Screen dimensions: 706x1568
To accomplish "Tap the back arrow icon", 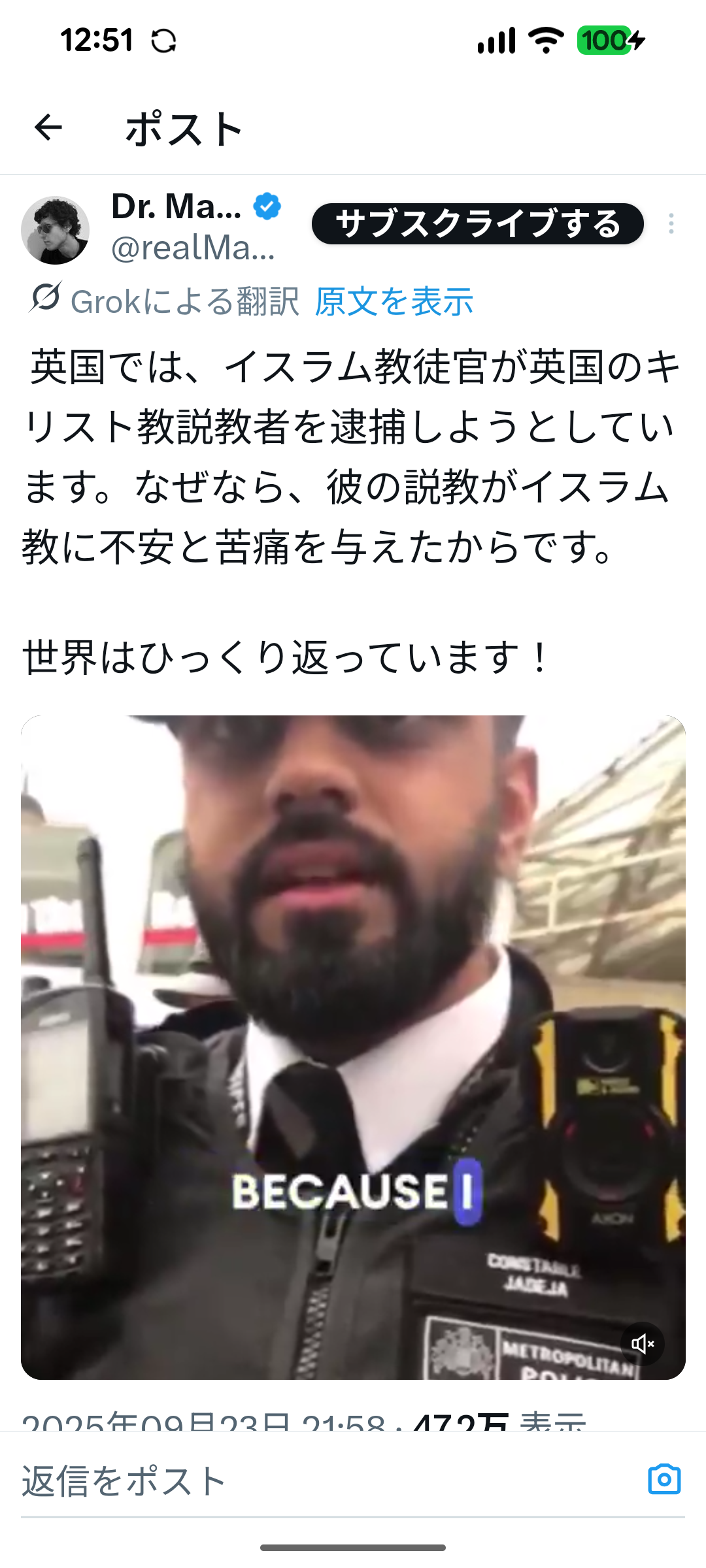I will [48, 127].
